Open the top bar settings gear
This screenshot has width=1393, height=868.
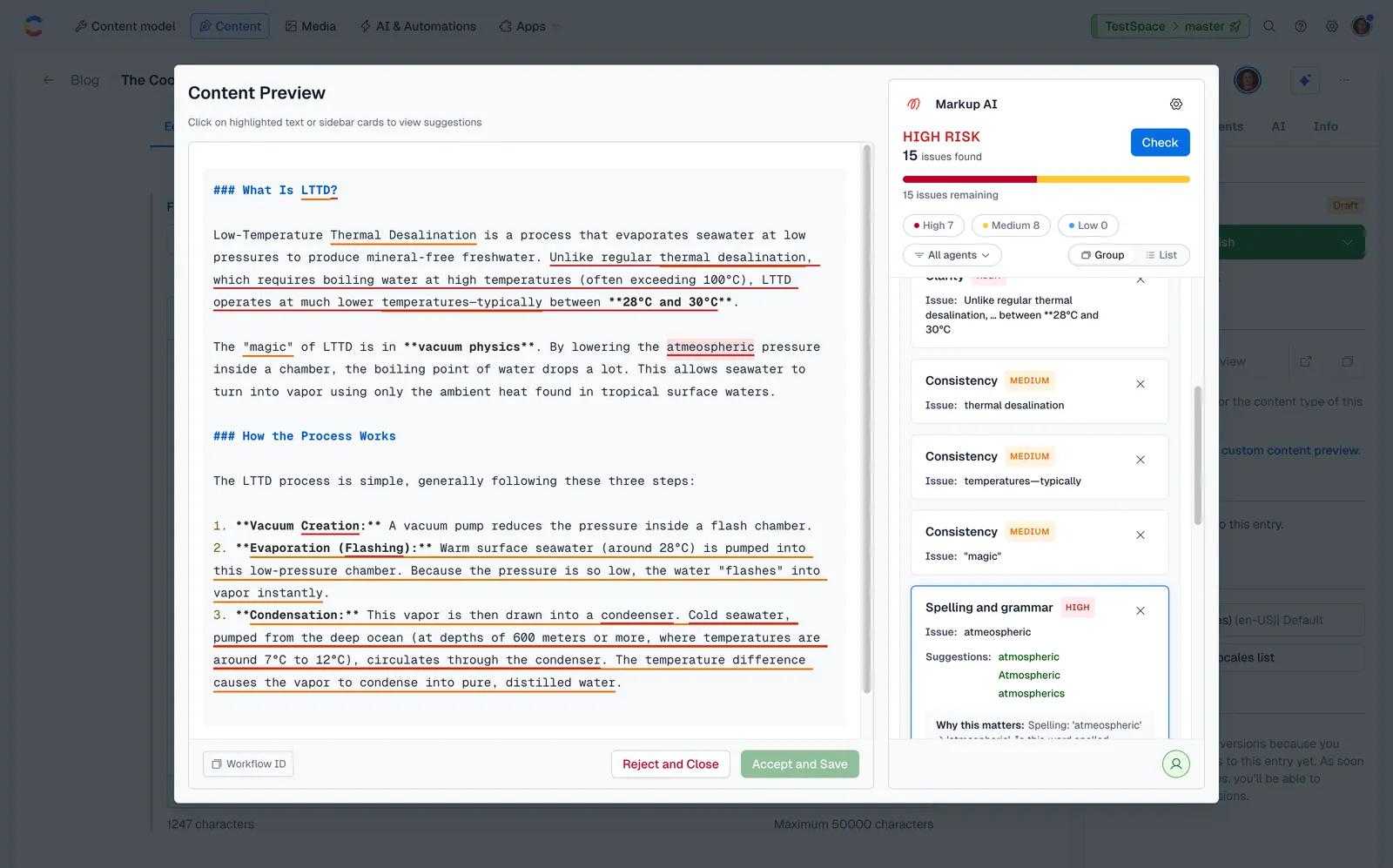[1331, 26]
